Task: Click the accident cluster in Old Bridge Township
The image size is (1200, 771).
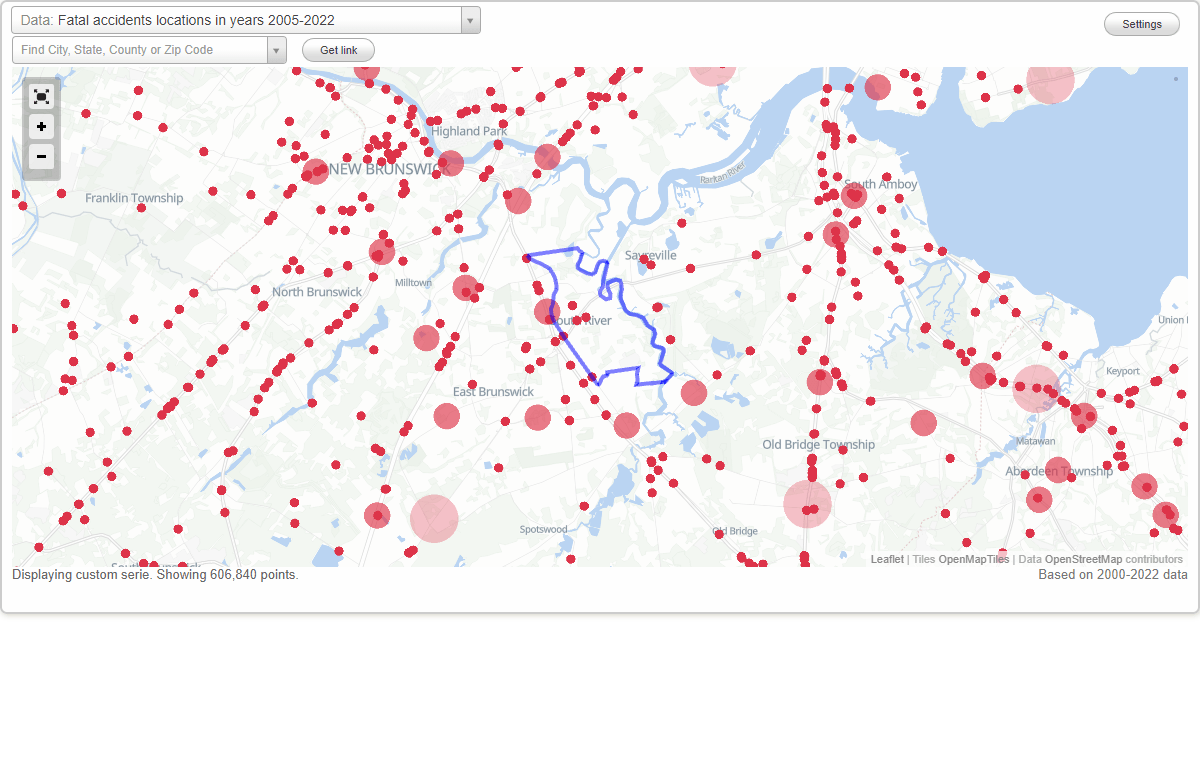Action: 807,505
